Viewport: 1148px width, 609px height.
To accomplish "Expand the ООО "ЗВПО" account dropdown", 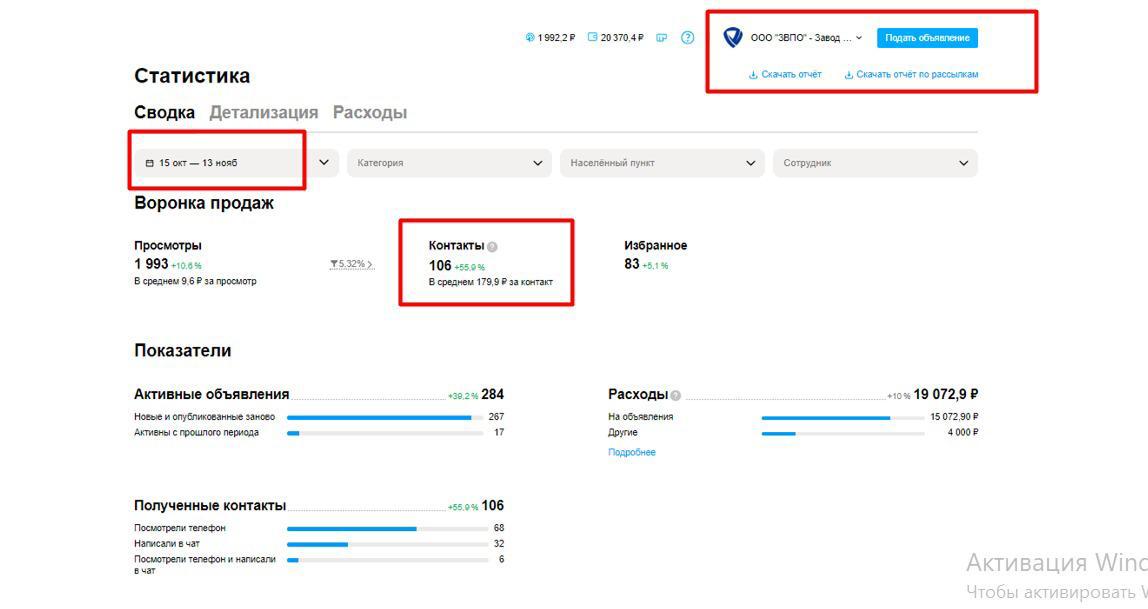I will [859, 38].
